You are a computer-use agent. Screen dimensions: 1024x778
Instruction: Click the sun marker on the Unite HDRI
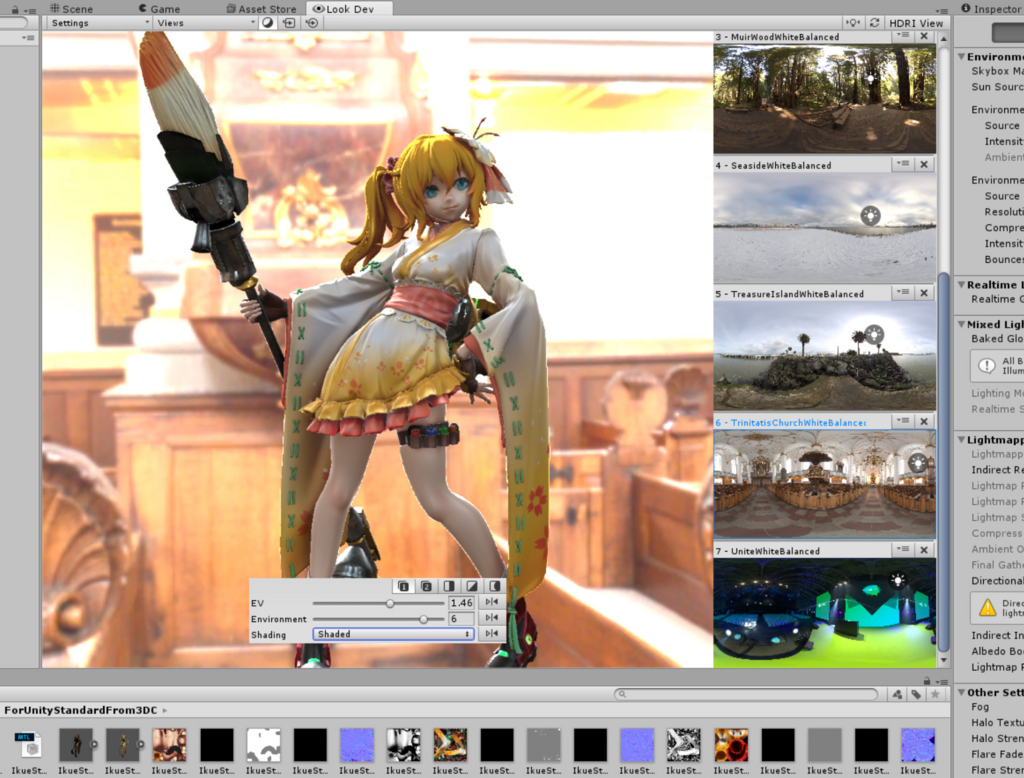(899, 580)
